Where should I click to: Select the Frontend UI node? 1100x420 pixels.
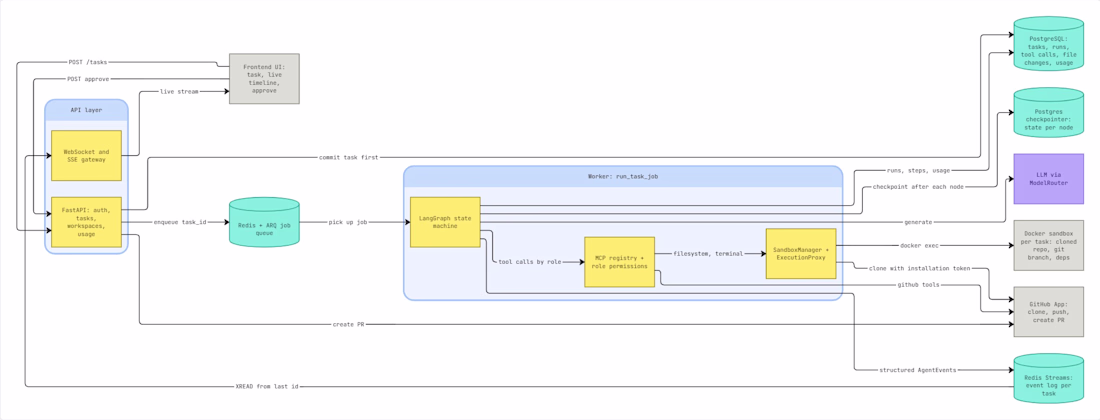point(264,79)
